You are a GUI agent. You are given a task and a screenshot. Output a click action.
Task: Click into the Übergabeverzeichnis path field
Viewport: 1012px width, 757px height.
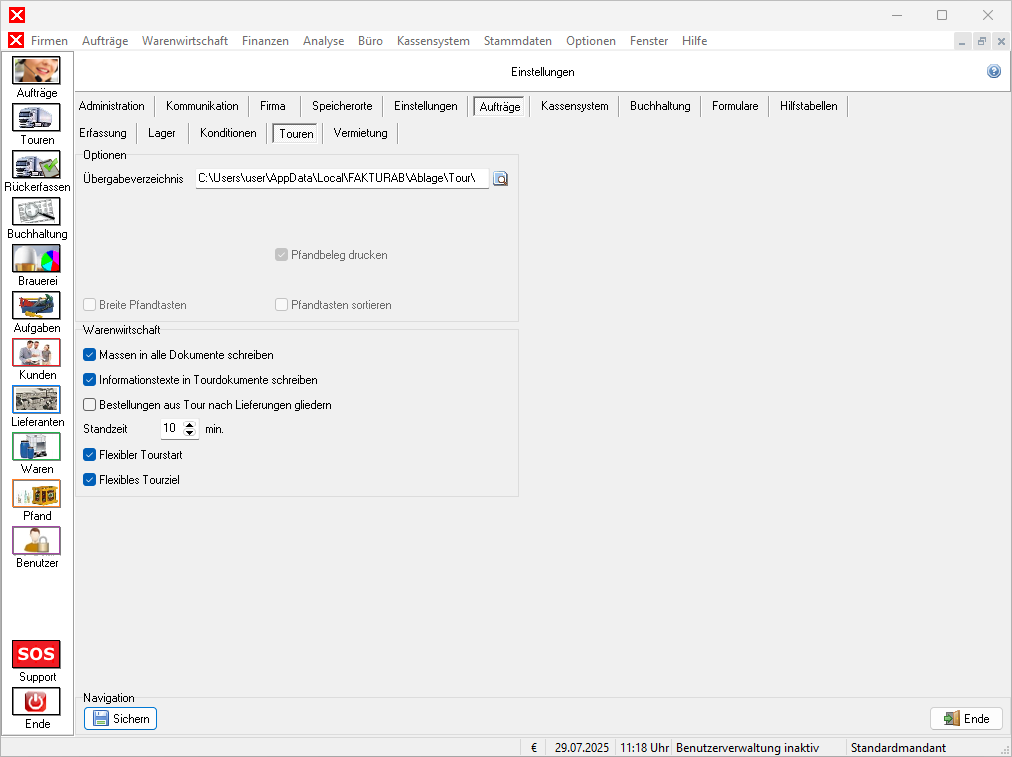point(340,179)
